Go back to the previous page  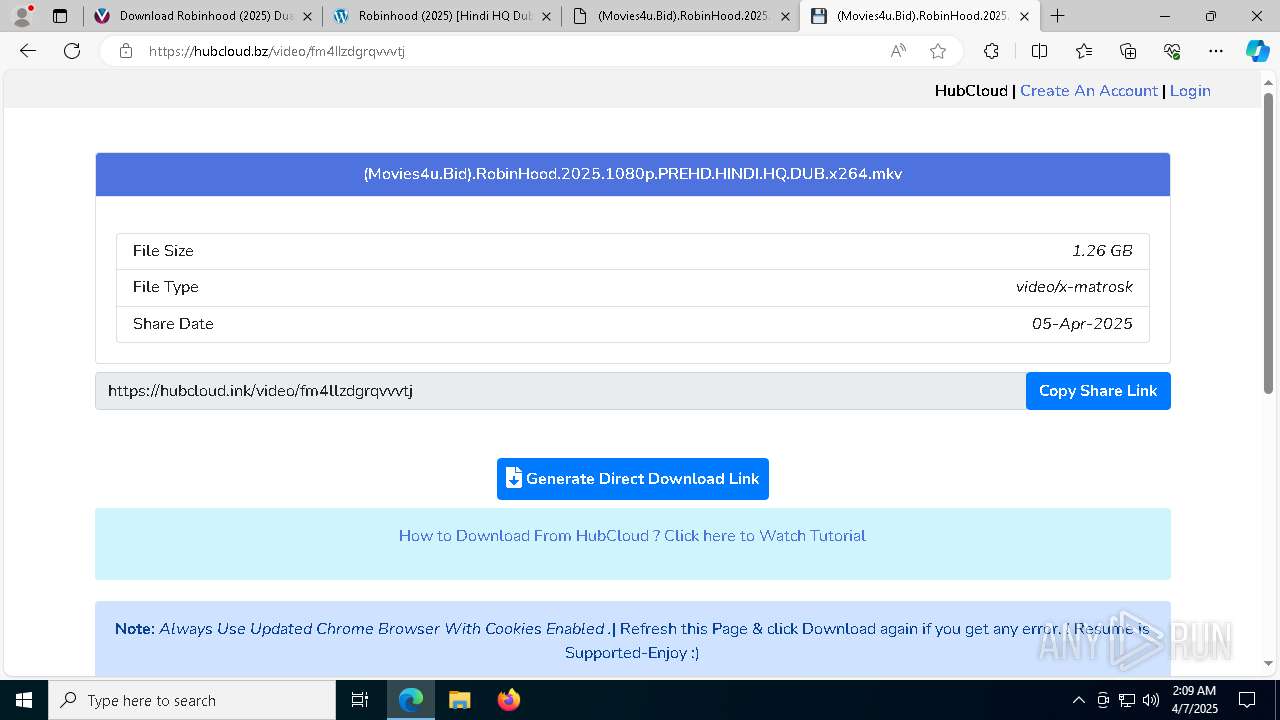pos(28,51)
